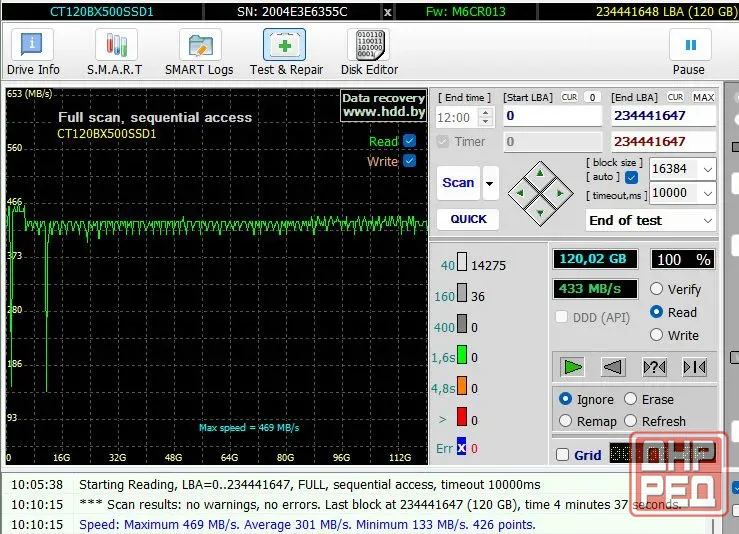Open the S.M.A.R.T test tubes icon

(116, 44)
